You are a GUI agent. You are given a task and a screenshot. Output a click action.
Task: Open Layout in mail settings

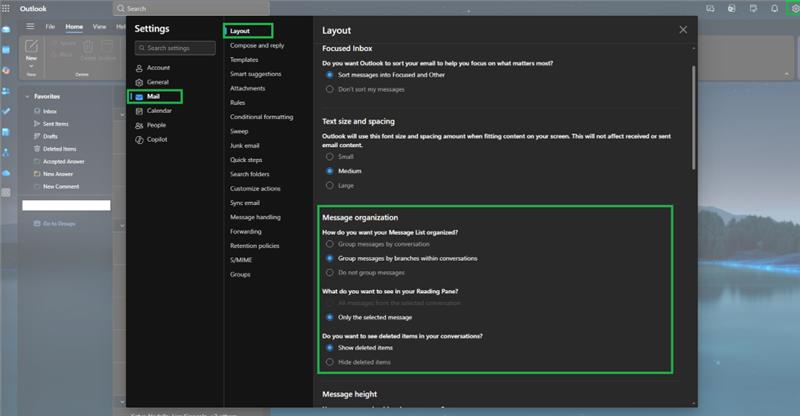click(240, 31)
